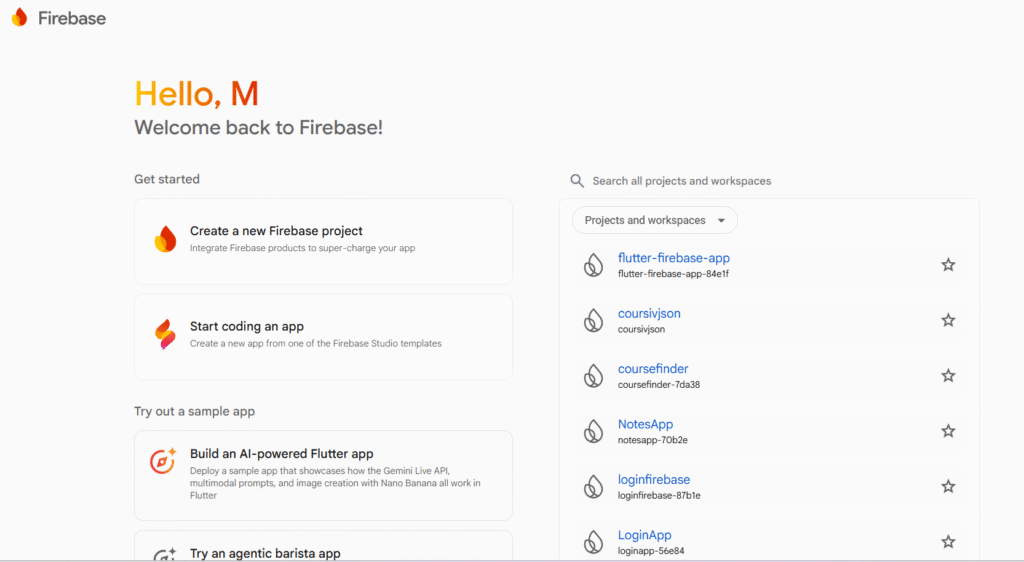The height and width of the screenshot is (562, 1024).
Task: Star the flutter-firebase-app project
Action: [948, 265]
